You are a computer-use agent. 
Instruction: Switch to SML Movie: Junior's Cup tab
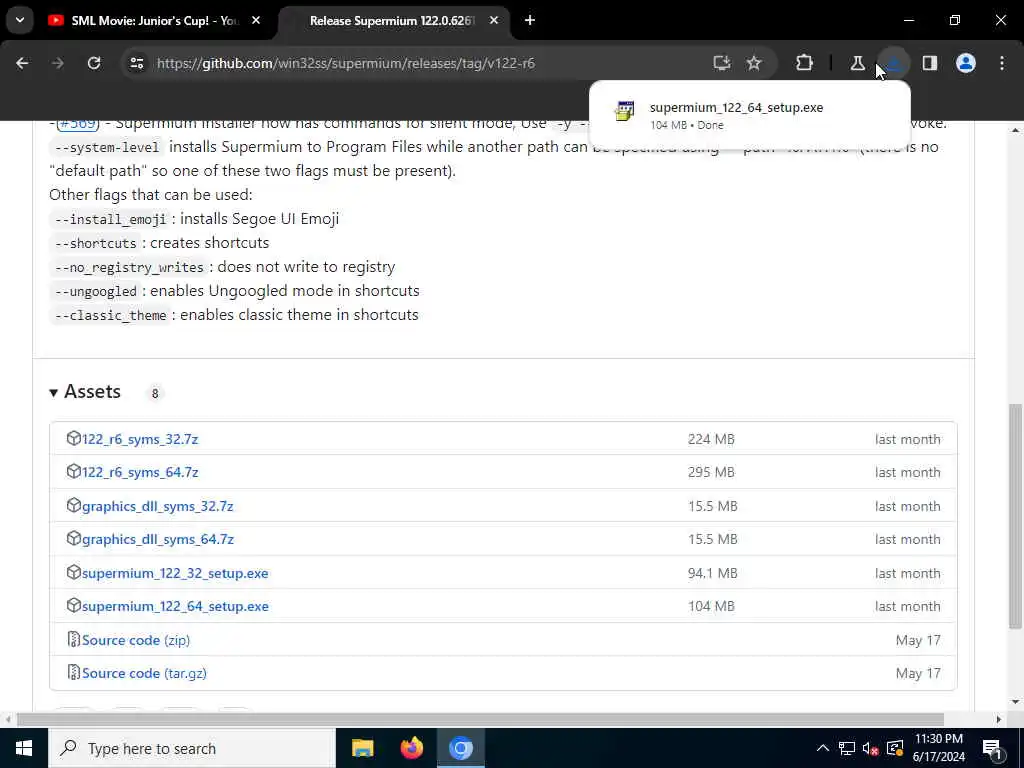click(155, 21)
